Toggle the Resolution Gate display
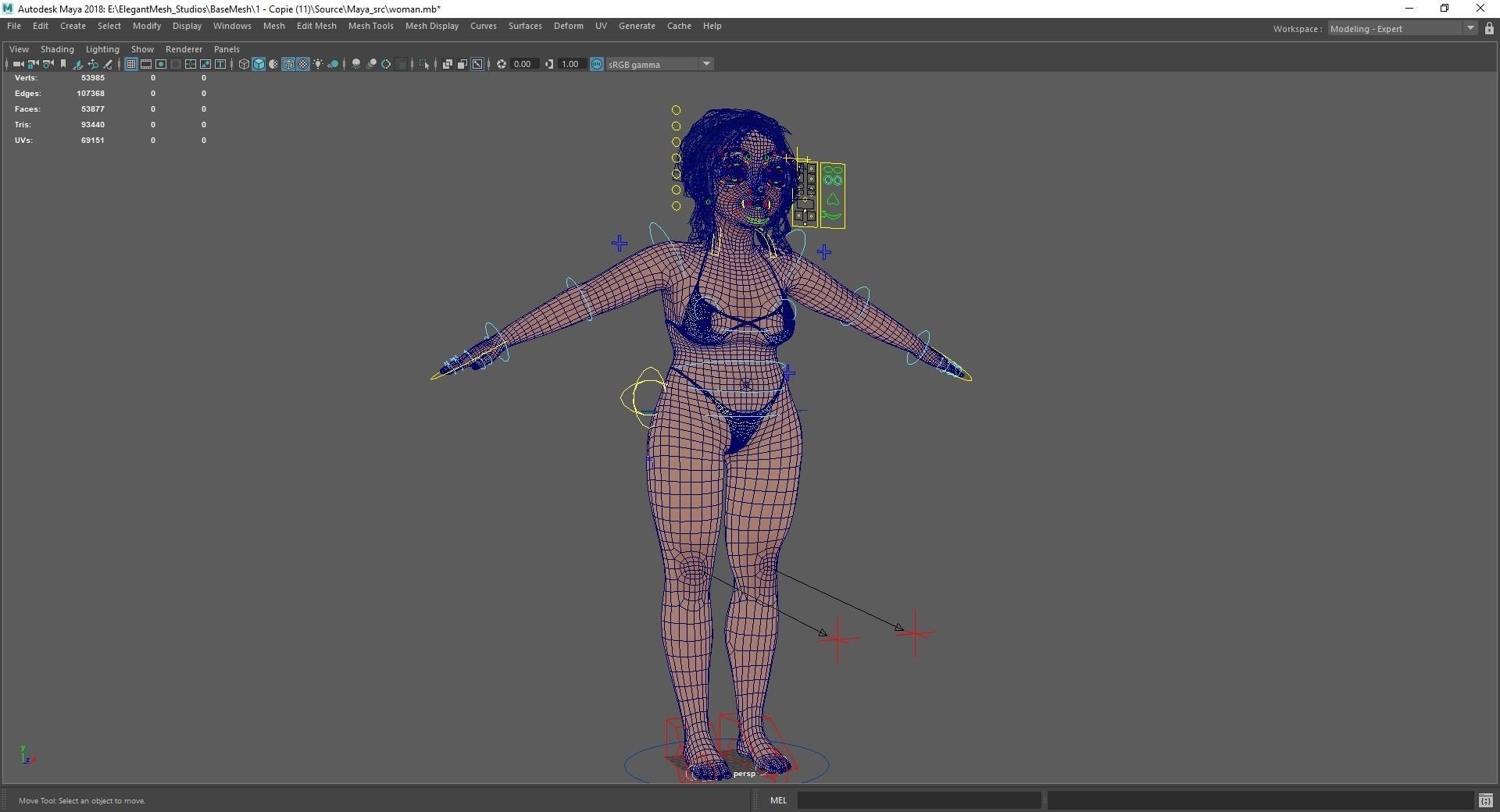The image size is (1500, 812). [161, 64]
